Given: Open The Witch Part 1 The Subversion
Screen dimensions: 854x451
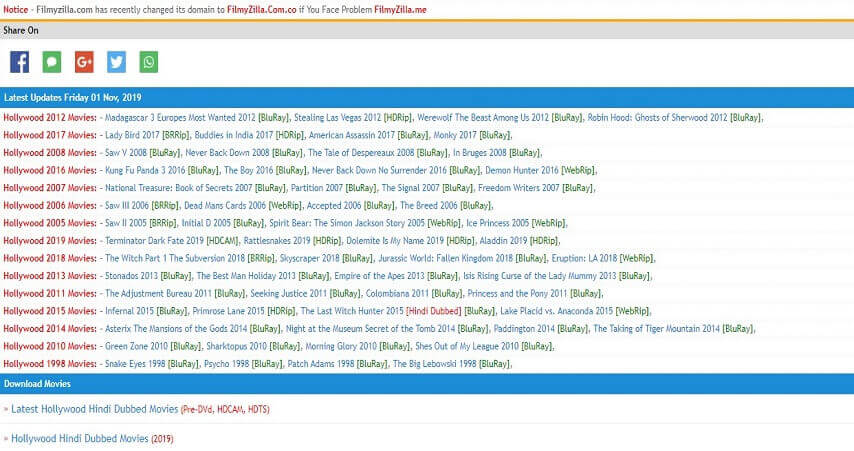Looking at the screenshot, I should tap(190, 258).
